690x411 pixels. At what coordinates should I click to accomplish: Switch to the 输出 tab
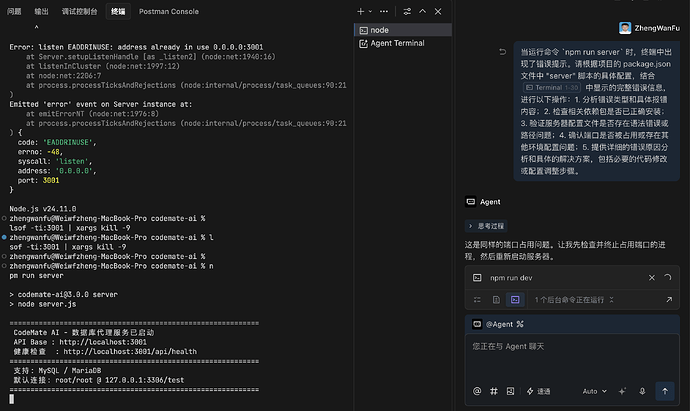[41, 11]
